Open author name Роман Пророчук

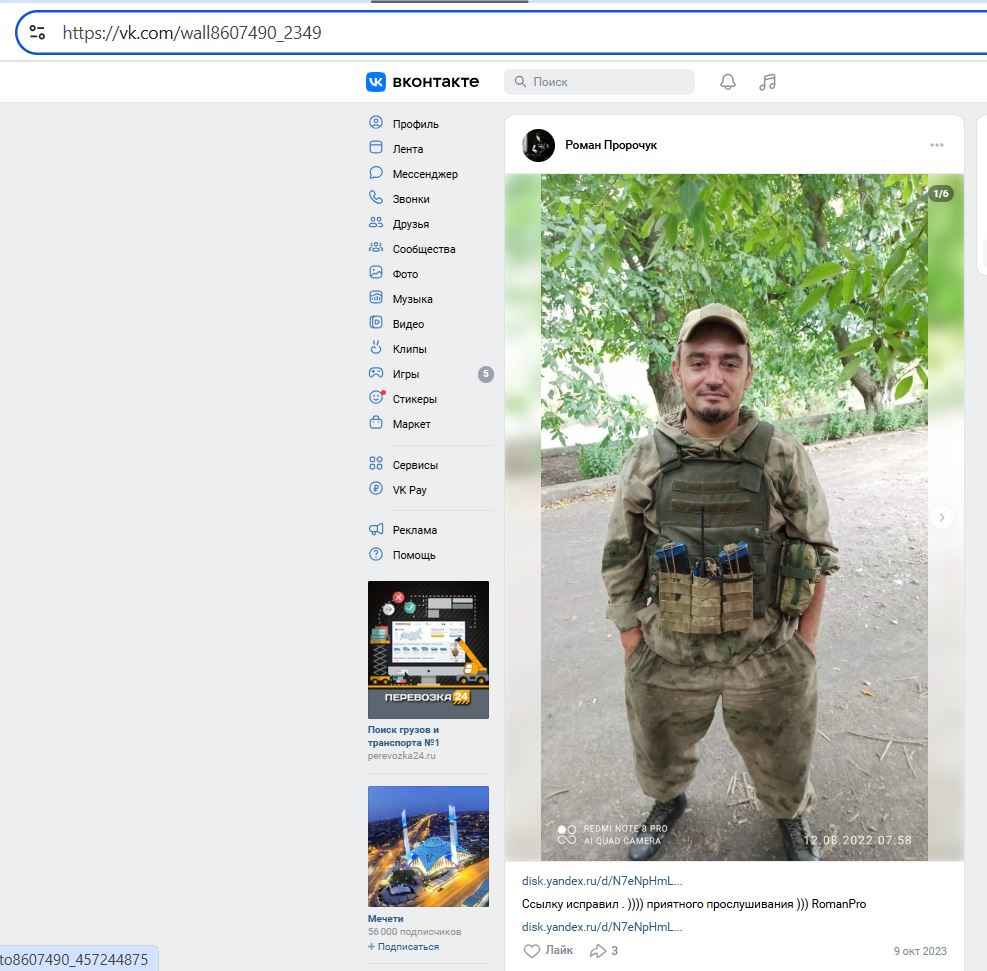pyautogui.click(x=611, y=145)
